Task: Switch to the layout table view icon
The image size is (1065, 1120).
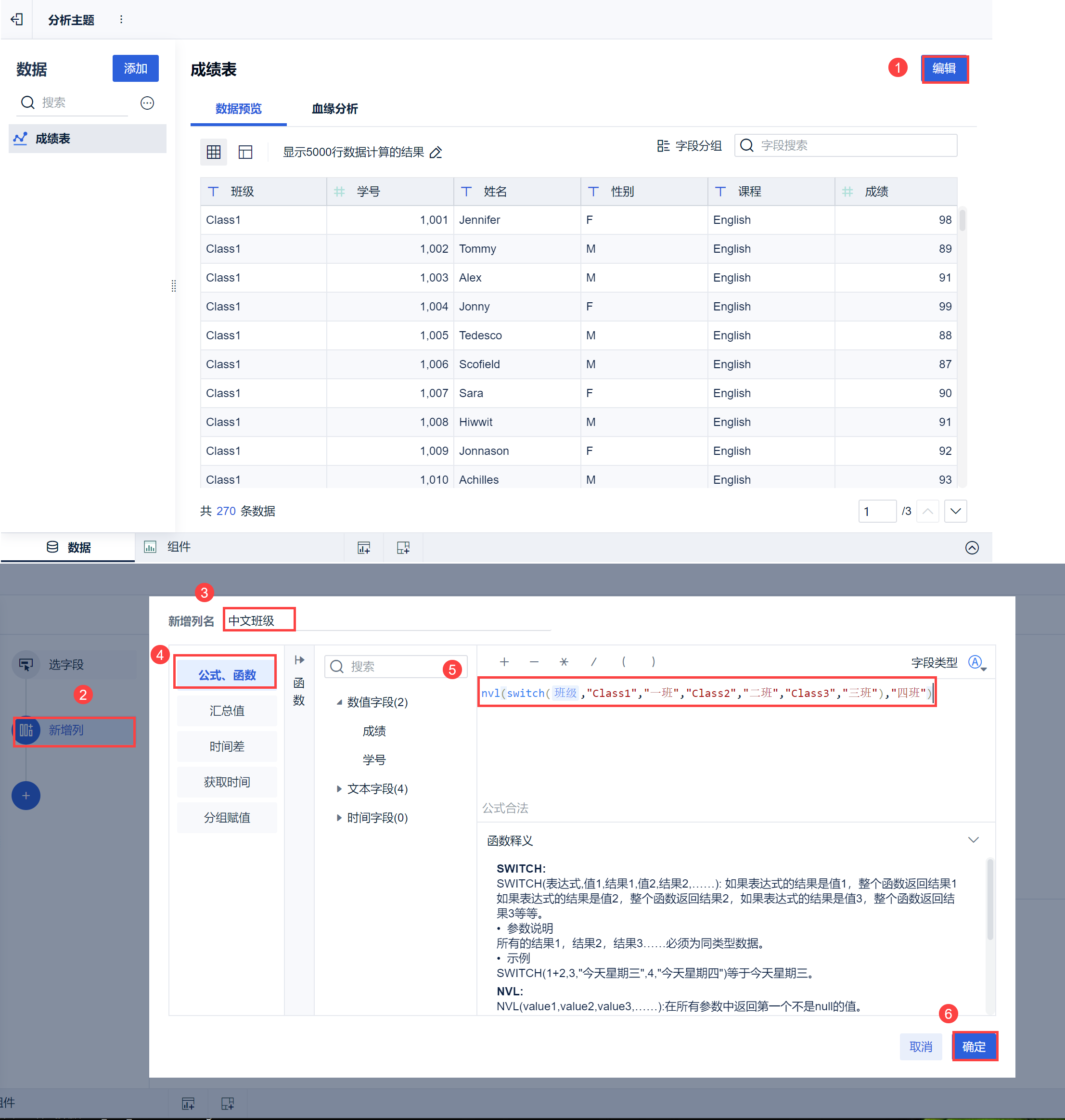Action: 245,152
